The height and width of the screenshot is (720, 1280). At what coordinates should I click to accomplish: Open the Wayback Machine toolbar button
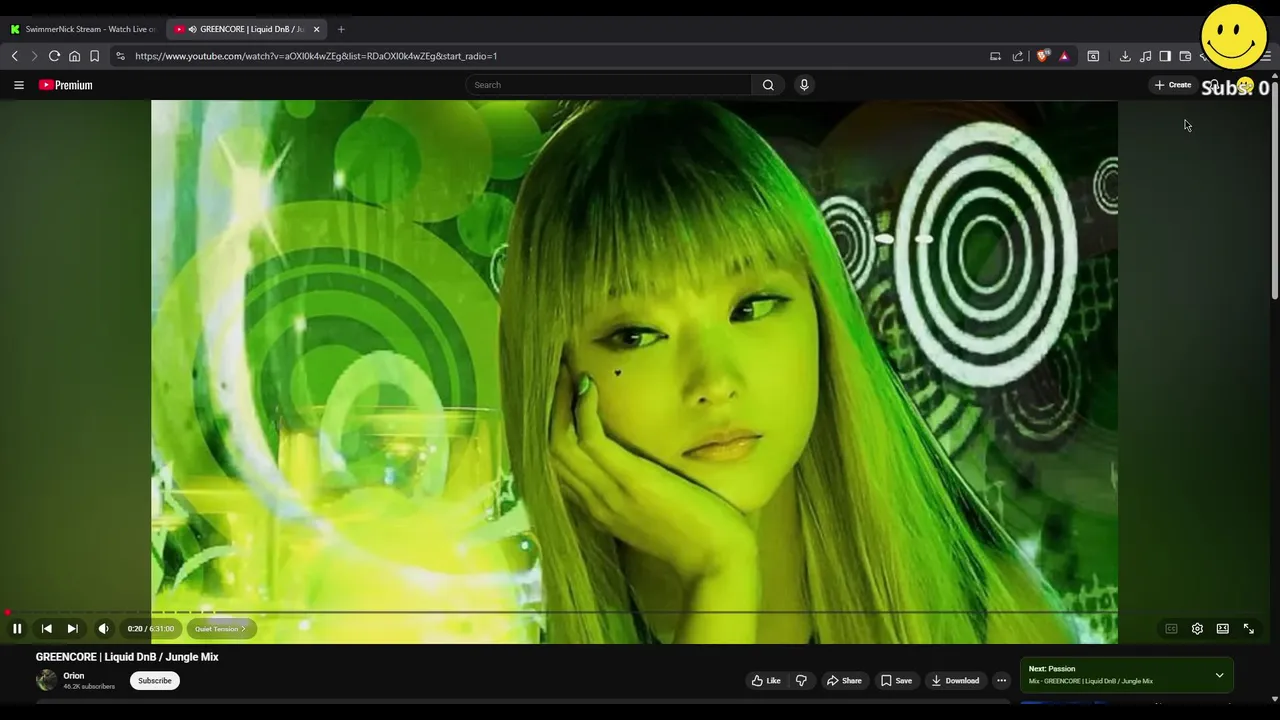pyautogui.click(x=1093, y=56)
